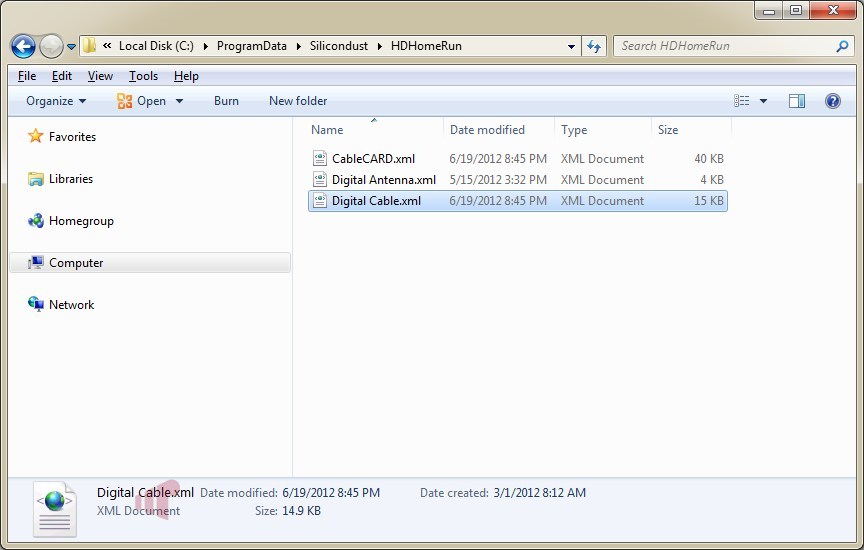Click 5/15/2012 3:32 PM date cell
Screen dimensions: 864x550
click(x=498, y=180)
